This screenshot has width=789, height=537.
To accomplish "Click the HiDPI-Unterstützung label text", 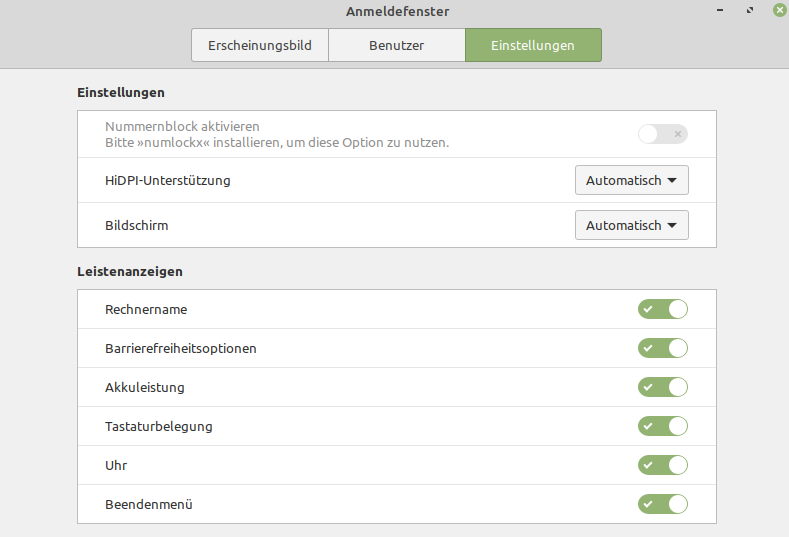I will tap(167, 181).
